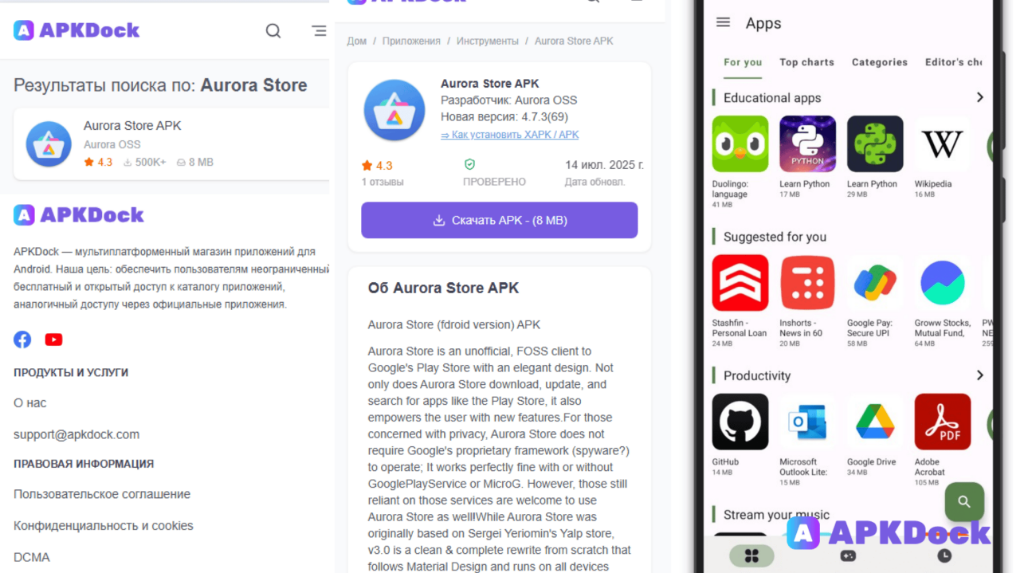
Task: Select the updates clock icon in bottom navigation
Action: click(x=945, y=555)
